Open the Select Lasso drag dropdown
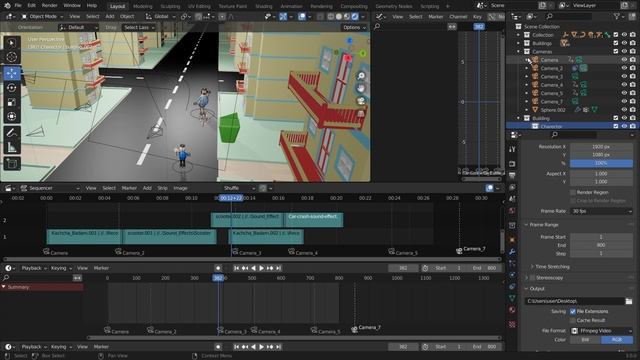 (x=139, y=27)
